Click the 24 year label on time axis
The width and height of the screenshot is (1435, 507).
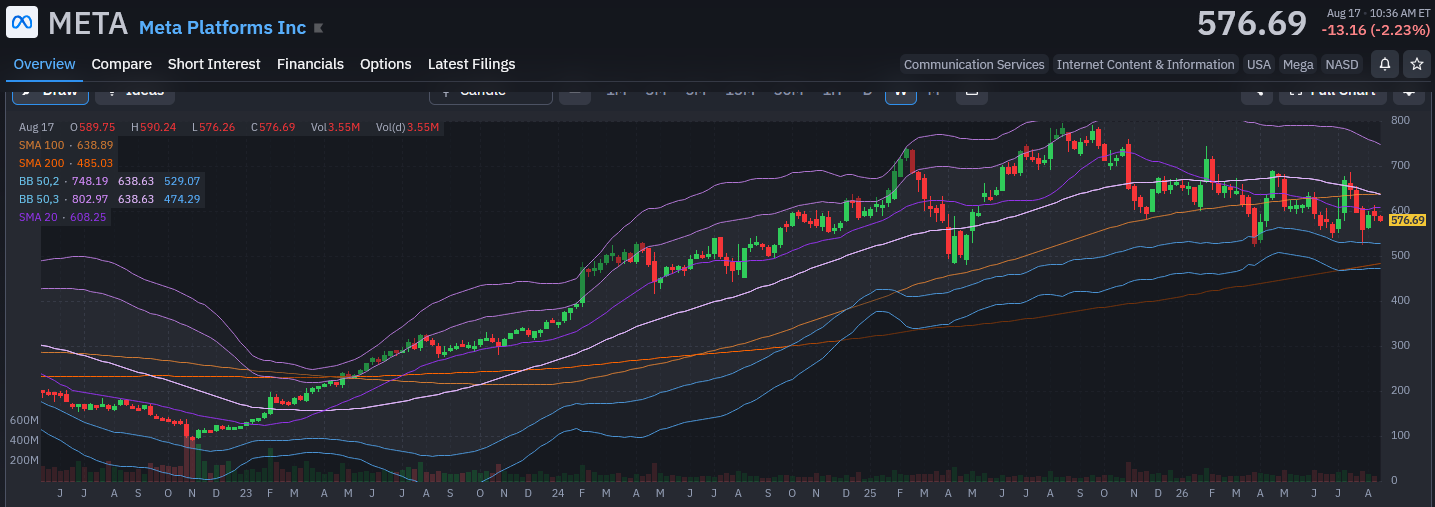click(x=557, y=493)
